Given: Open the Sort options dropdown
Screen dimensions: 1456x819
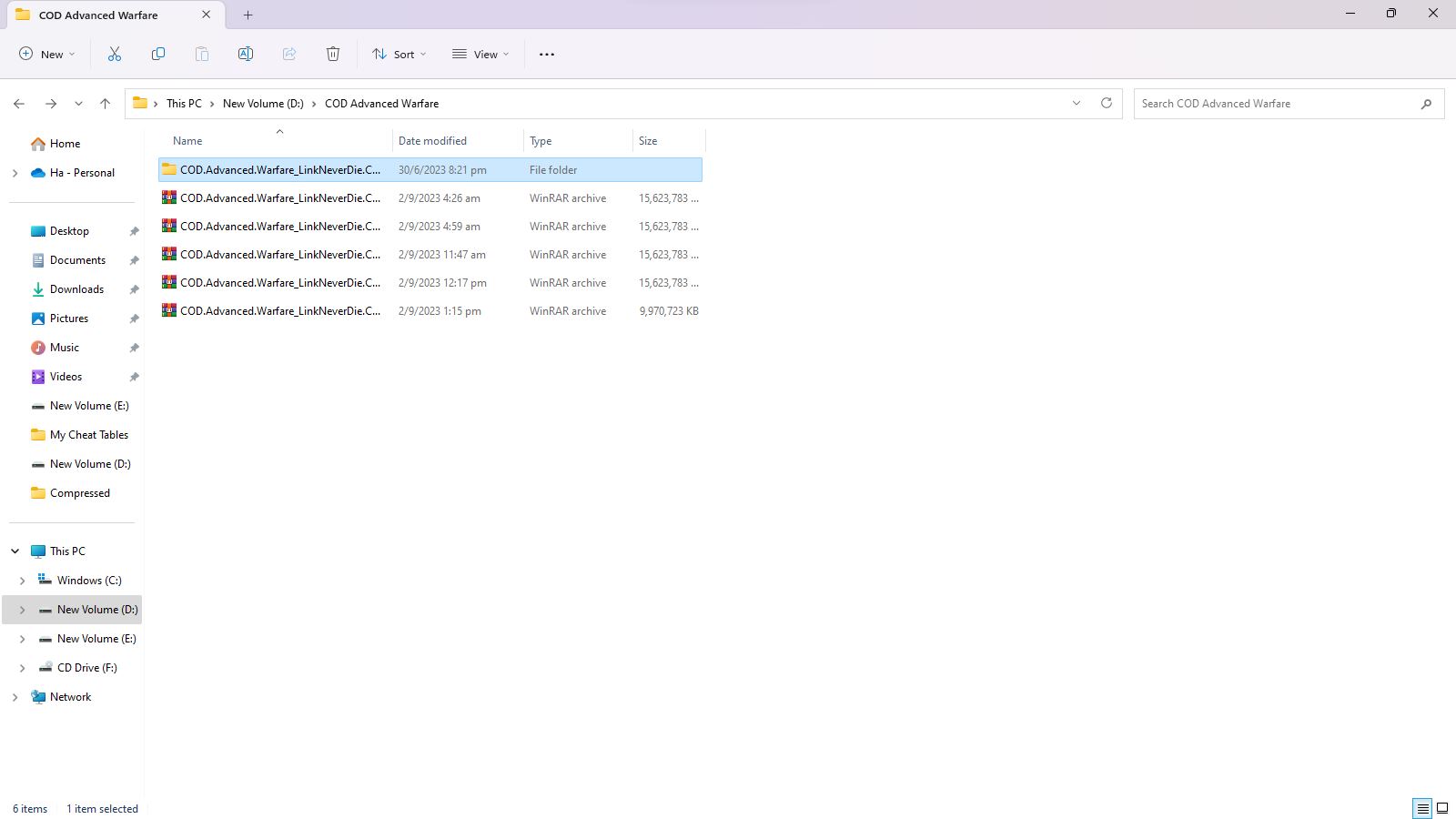Looking at the screenshot, I should point(399,54).
